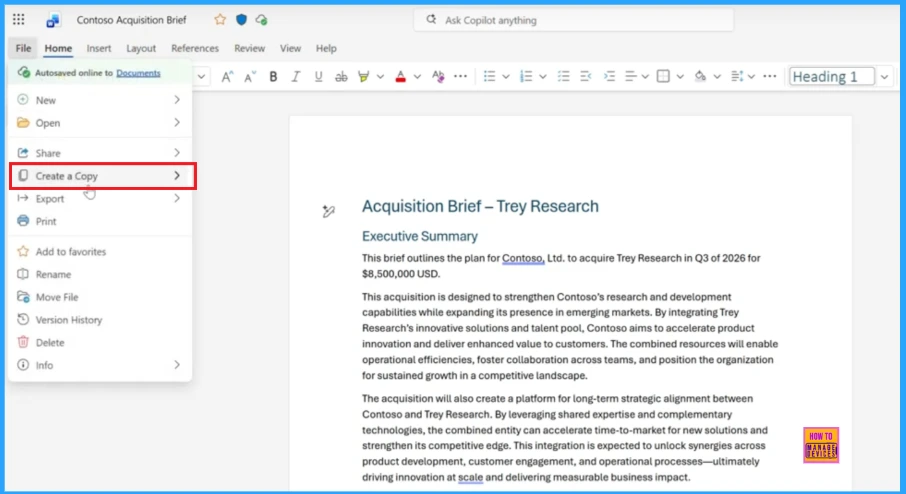
Task: Click the cloud saved status icon
Action: pos(261,20)
